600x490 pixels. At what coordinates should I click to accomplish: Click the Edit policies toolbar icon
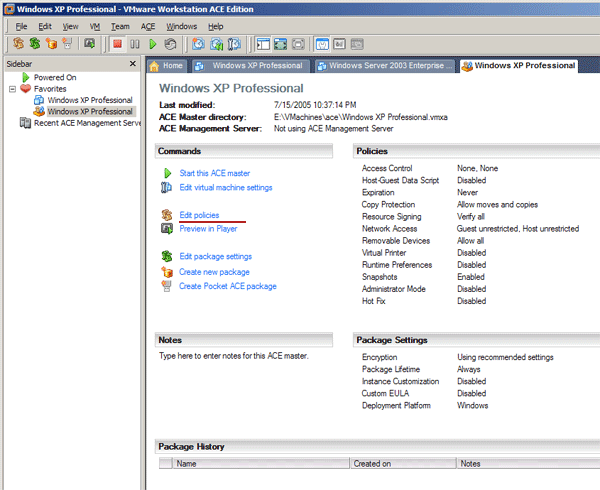click(18, 44)
